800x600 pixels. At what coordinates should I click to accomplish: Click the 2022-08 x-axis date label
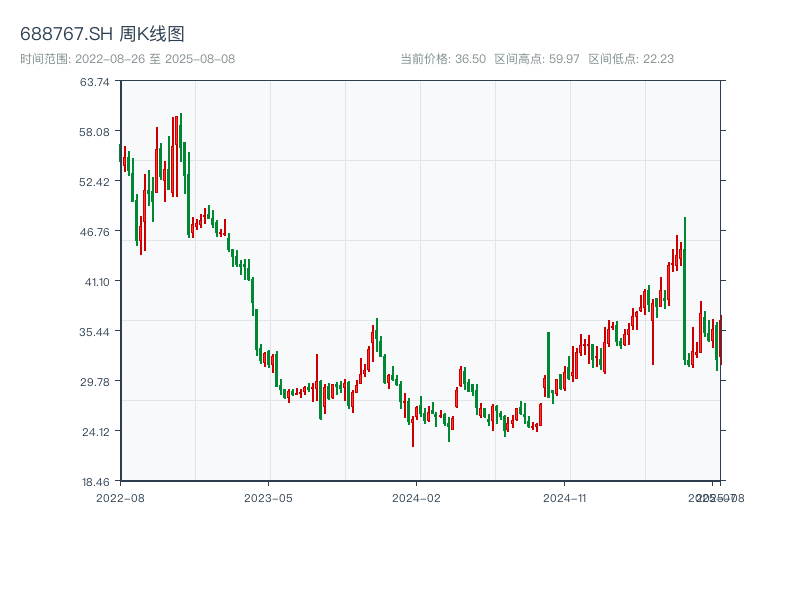point(120,497)
